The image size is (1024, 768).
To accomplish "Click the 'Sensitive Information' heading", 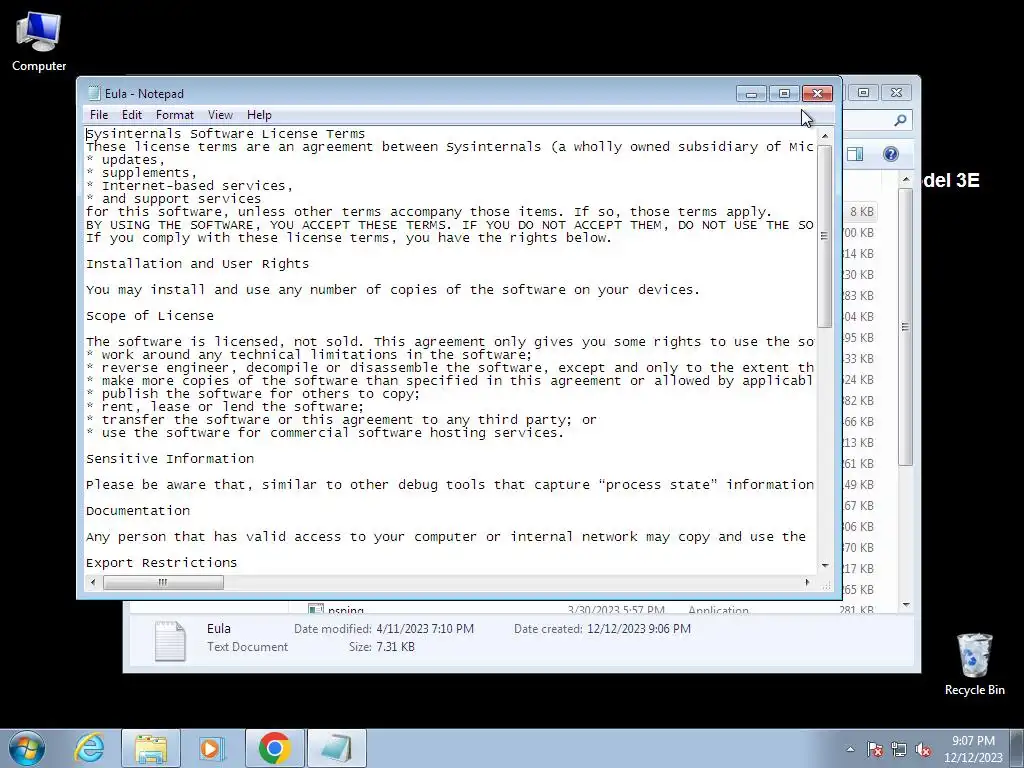I will tap(170, 459).
